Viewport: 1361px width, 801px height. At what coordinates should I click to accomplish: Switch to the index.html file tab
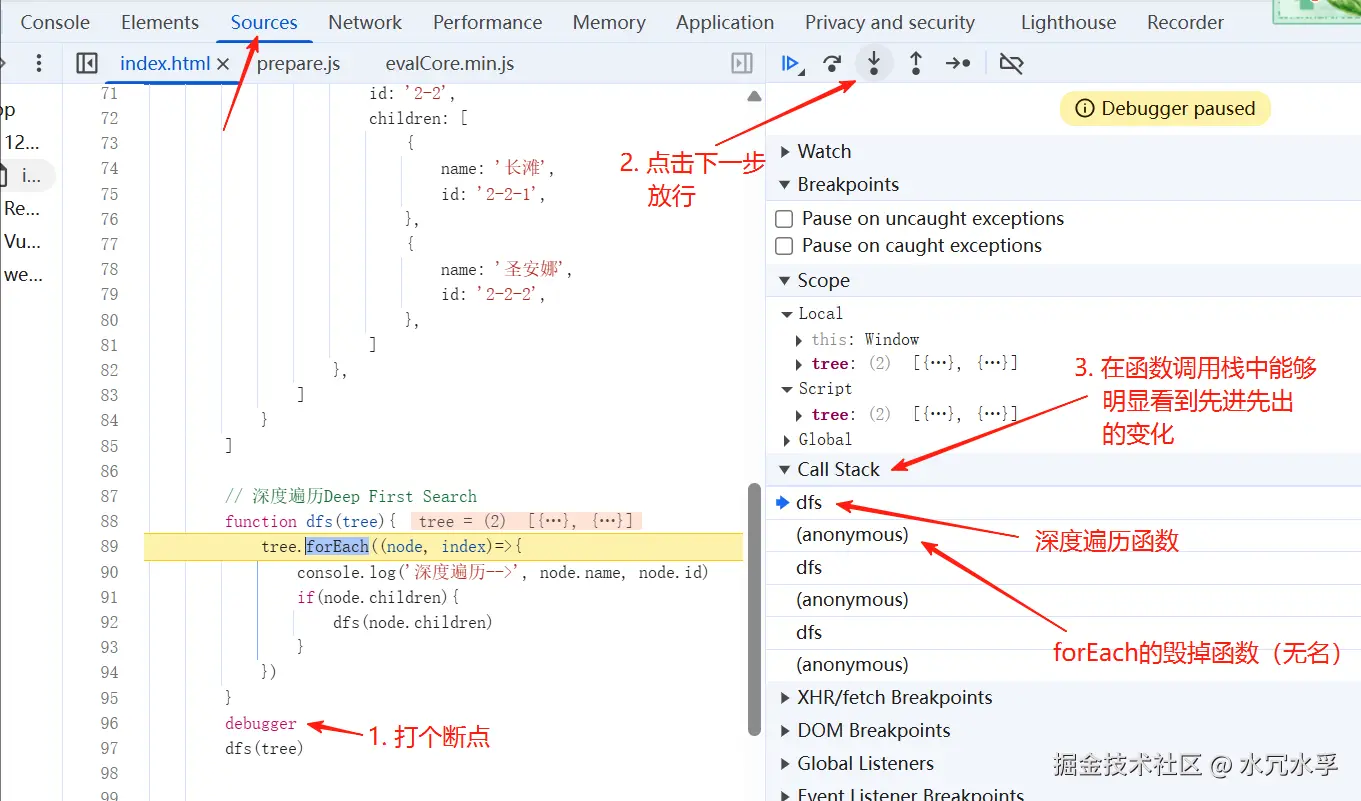pyautogui.click(x=164, y=64)
